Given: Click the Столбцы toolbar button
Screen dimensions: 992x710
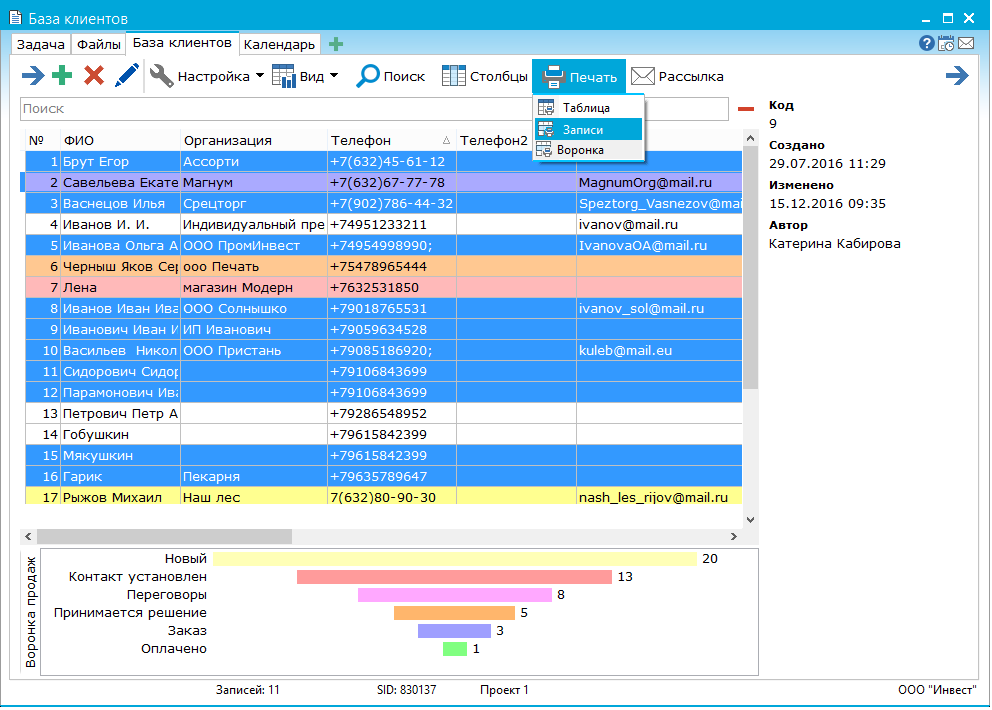Looking at the screenshot, I should pyautogui.click(x=485, y=76).
